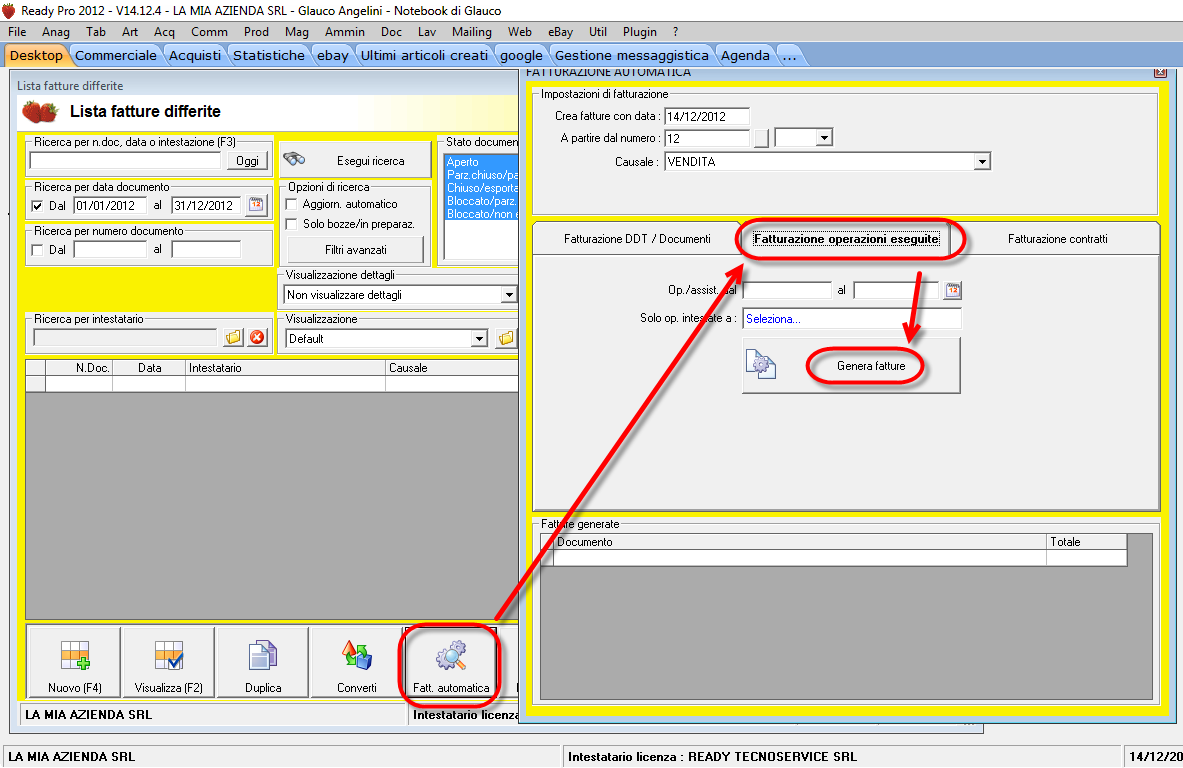Click the Nuovo (F4) button icon

pyautogui.click(x=75, y=656)
